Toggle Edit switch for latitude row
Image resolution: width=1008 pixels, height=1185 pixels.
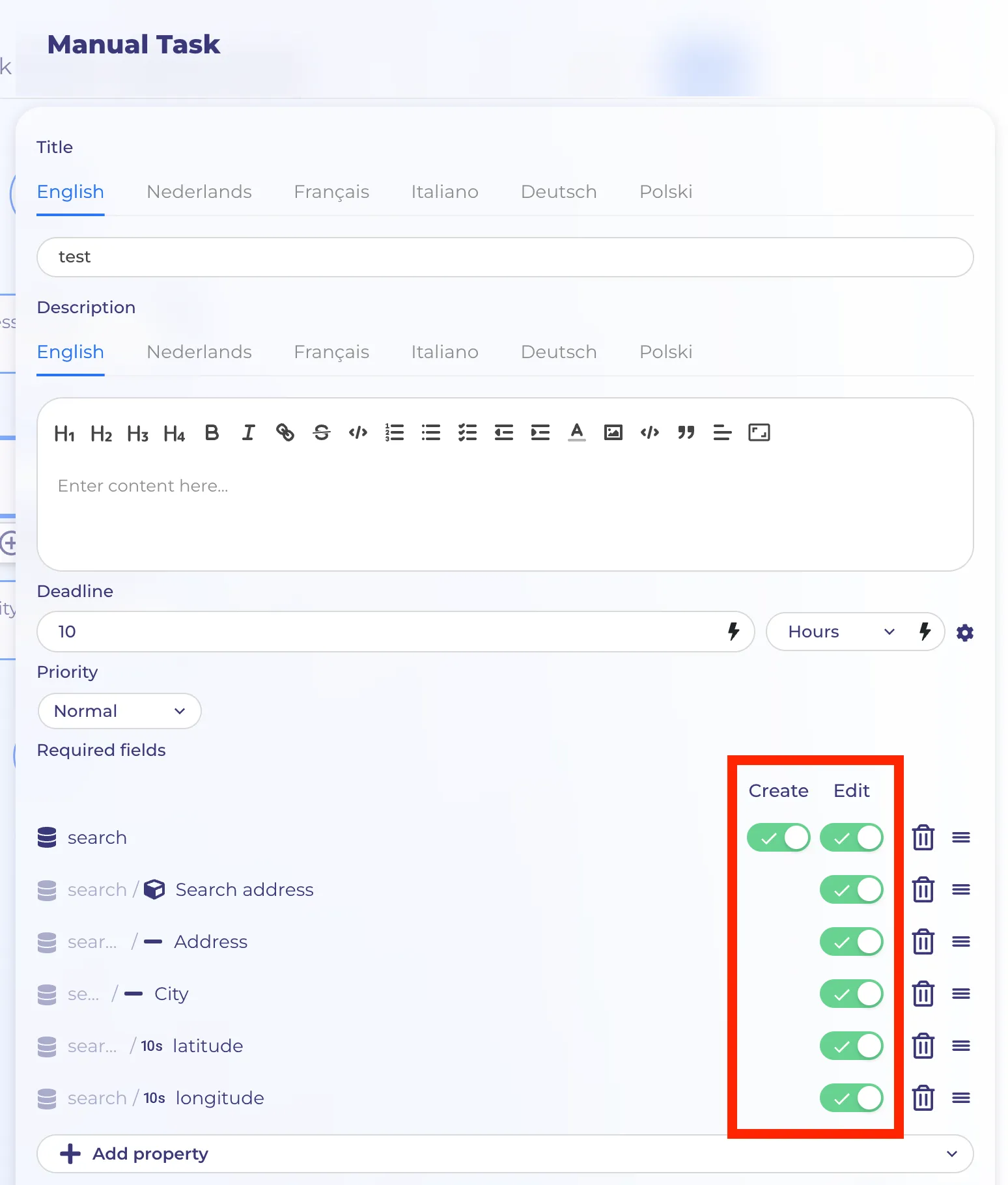pyautogui.click(x=852, y=1046)
